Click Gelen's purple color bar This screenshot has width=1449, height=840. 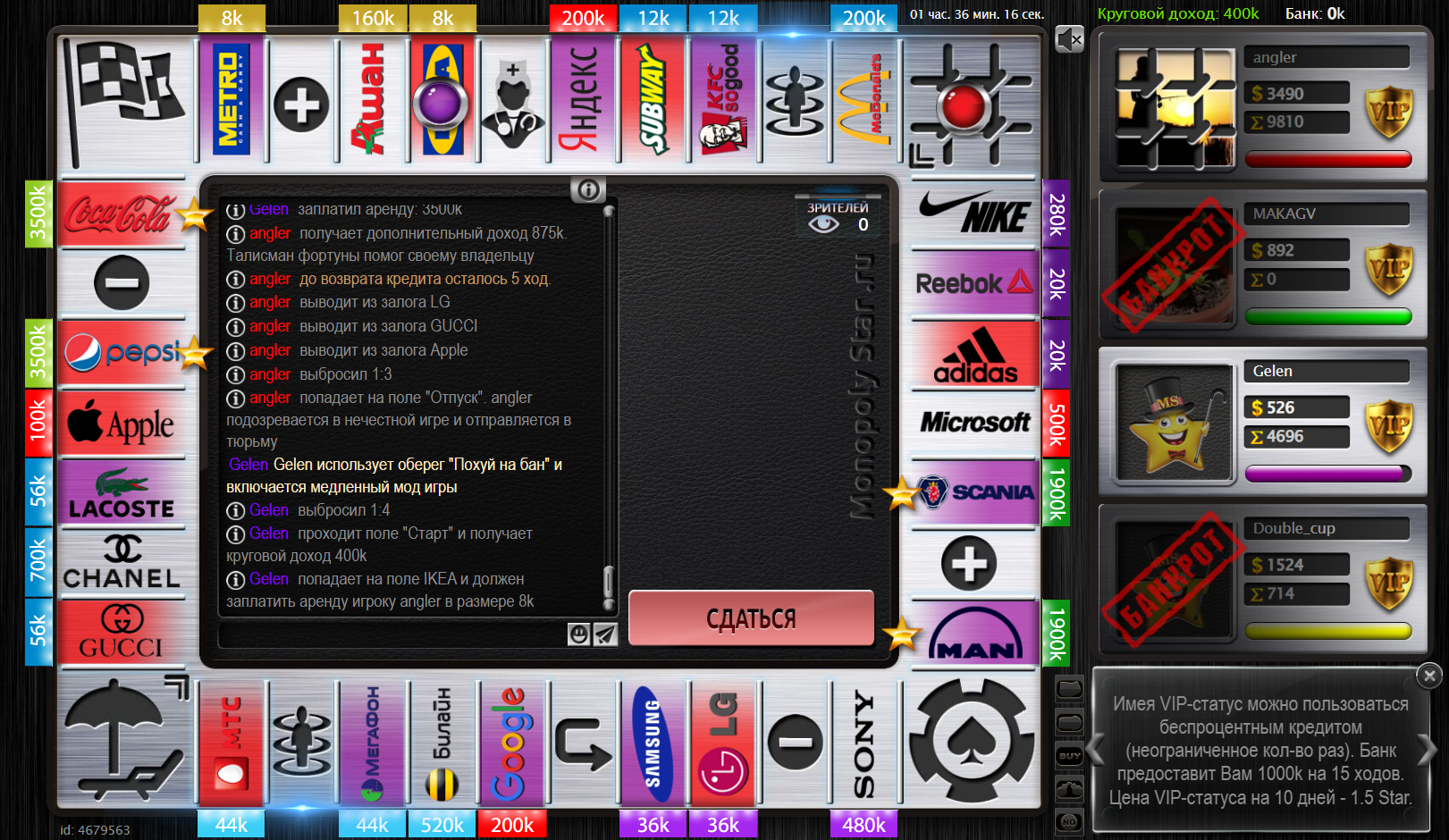(1328, 475)
